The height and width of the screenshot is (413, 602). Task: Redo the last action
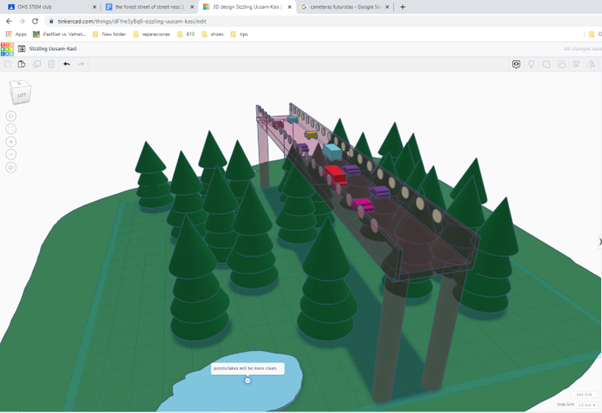81,64
